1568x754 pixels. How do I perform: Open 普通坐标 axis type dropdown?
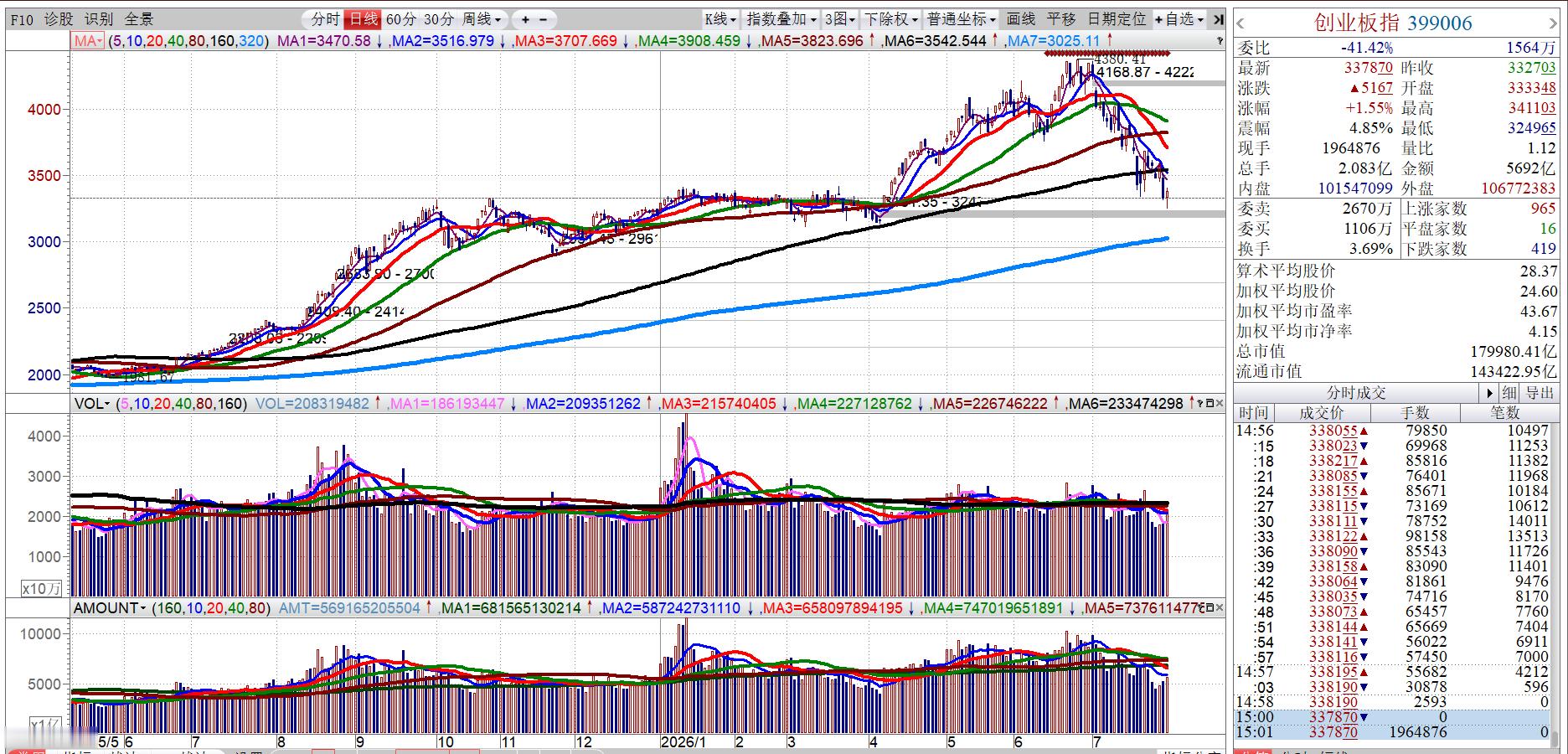point(962,19)
